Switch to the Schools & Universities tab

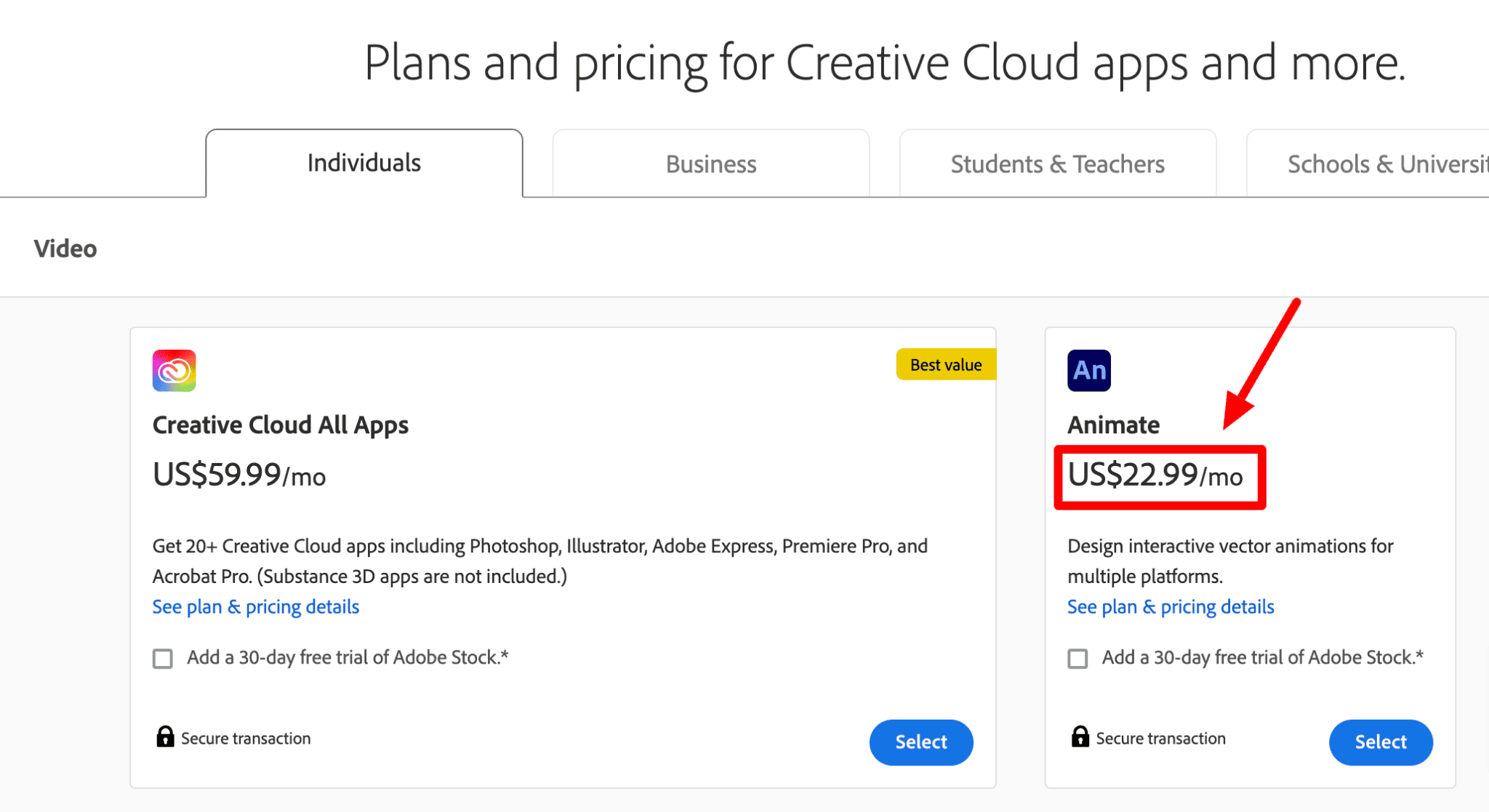click(x=1381, y=164)
